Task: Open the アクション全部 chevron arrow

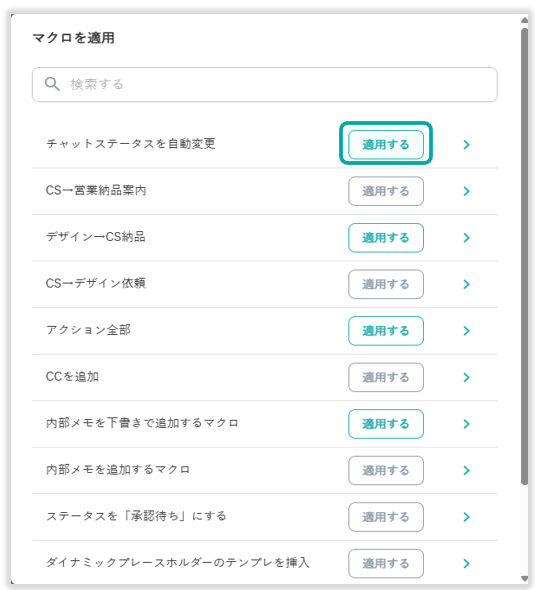Action: (x=467, y=331)
